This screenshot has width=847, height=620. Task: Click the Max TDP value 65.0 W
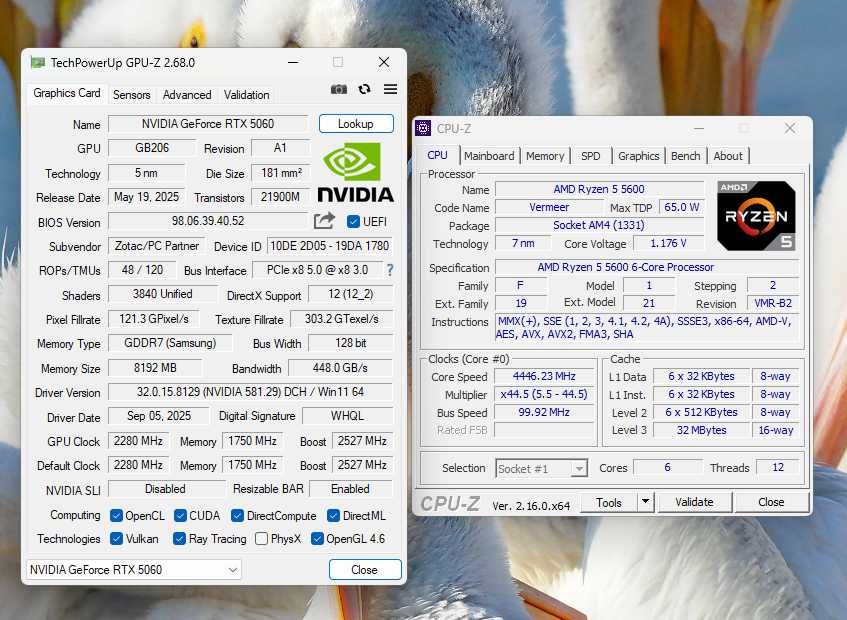682,207
